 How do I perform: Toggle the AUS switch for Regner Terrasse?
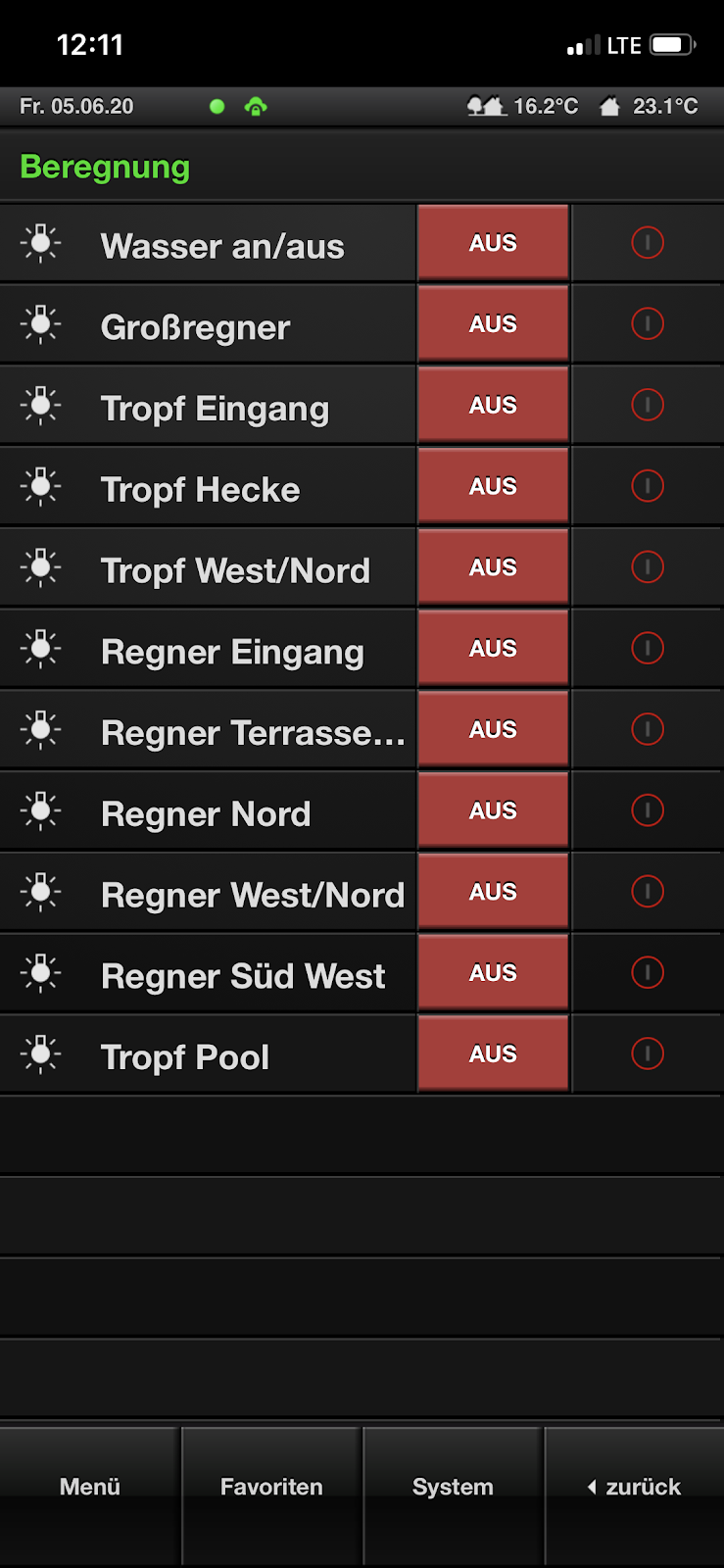493,730
